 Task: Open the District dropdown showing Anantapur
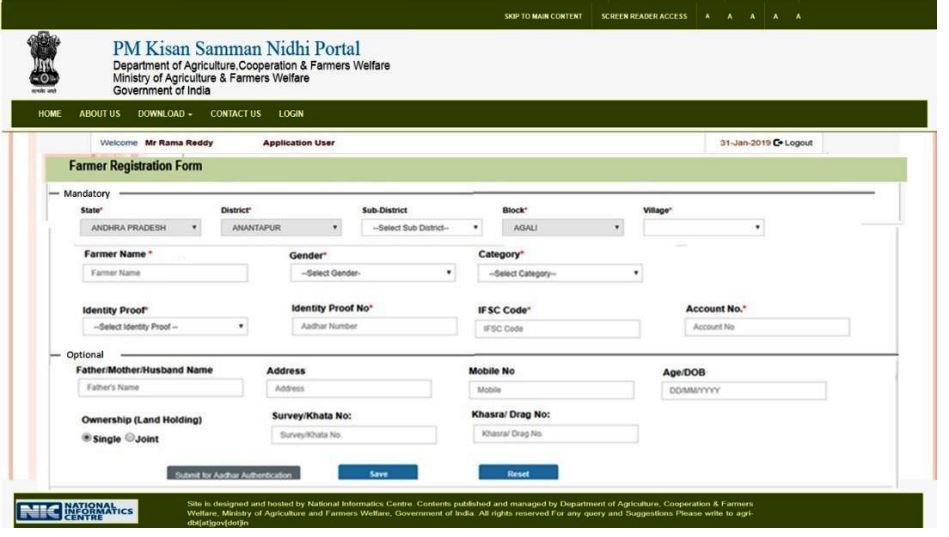click(x=281, y=228)
